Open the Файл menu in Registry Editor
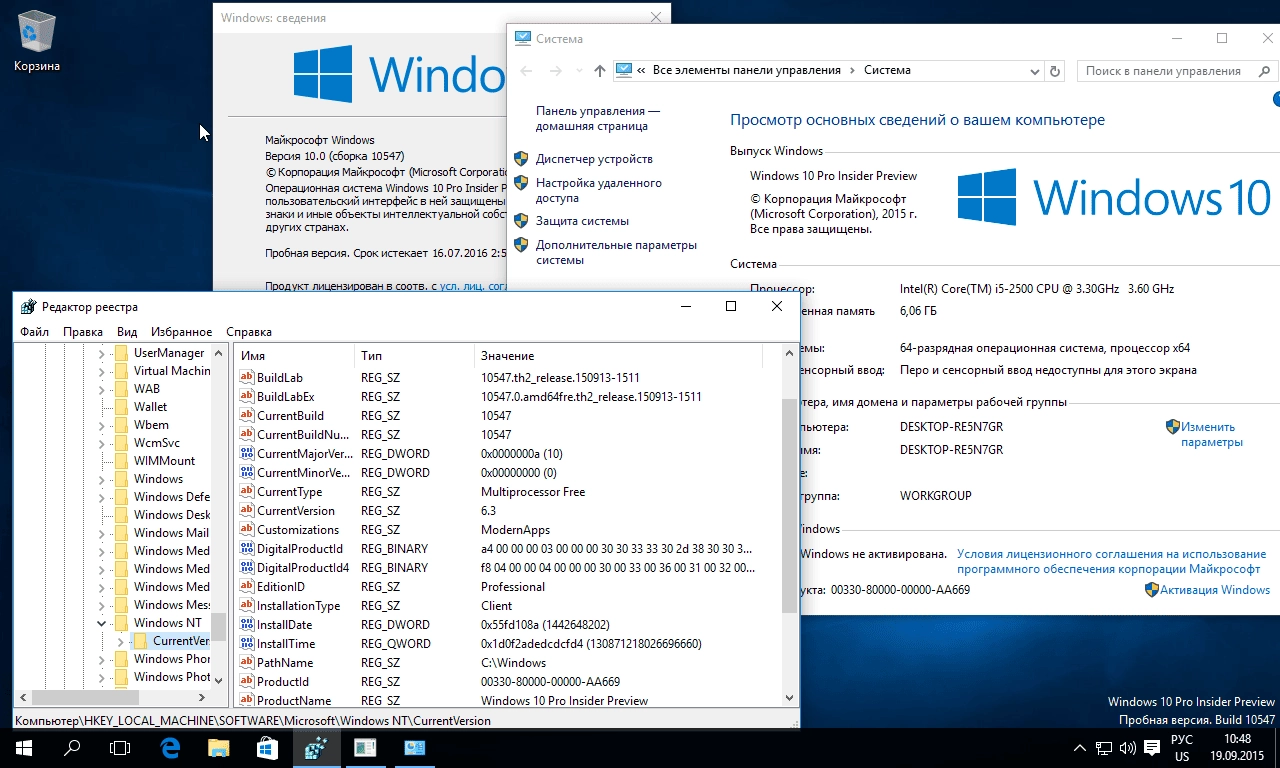 (34, 332)
